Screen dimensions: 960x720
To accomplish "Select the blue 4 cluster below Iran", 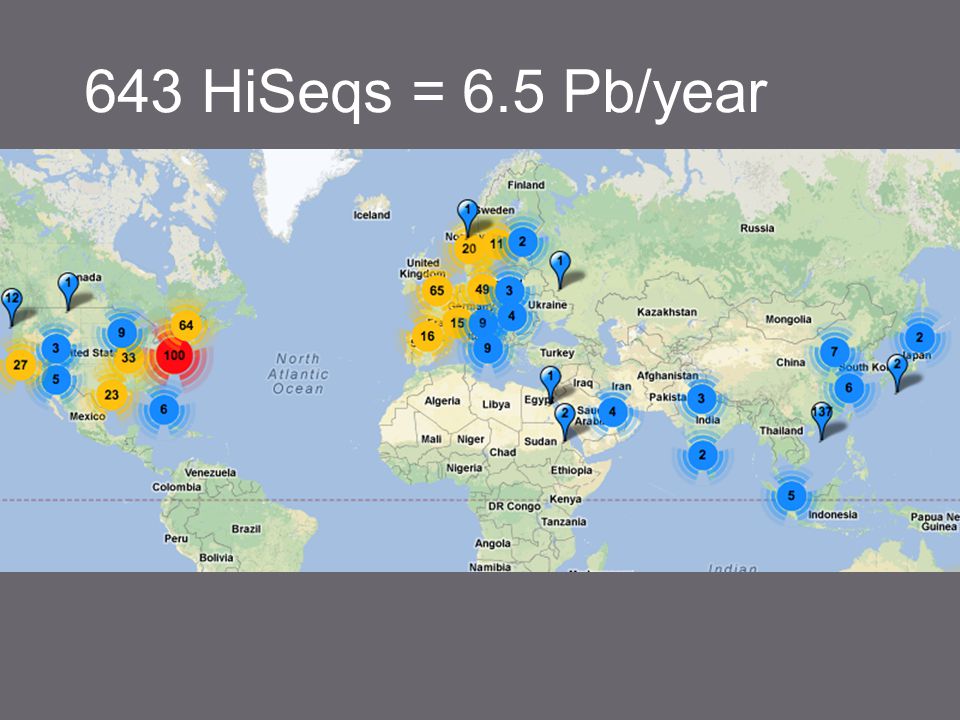I will [x=612, y=412].
